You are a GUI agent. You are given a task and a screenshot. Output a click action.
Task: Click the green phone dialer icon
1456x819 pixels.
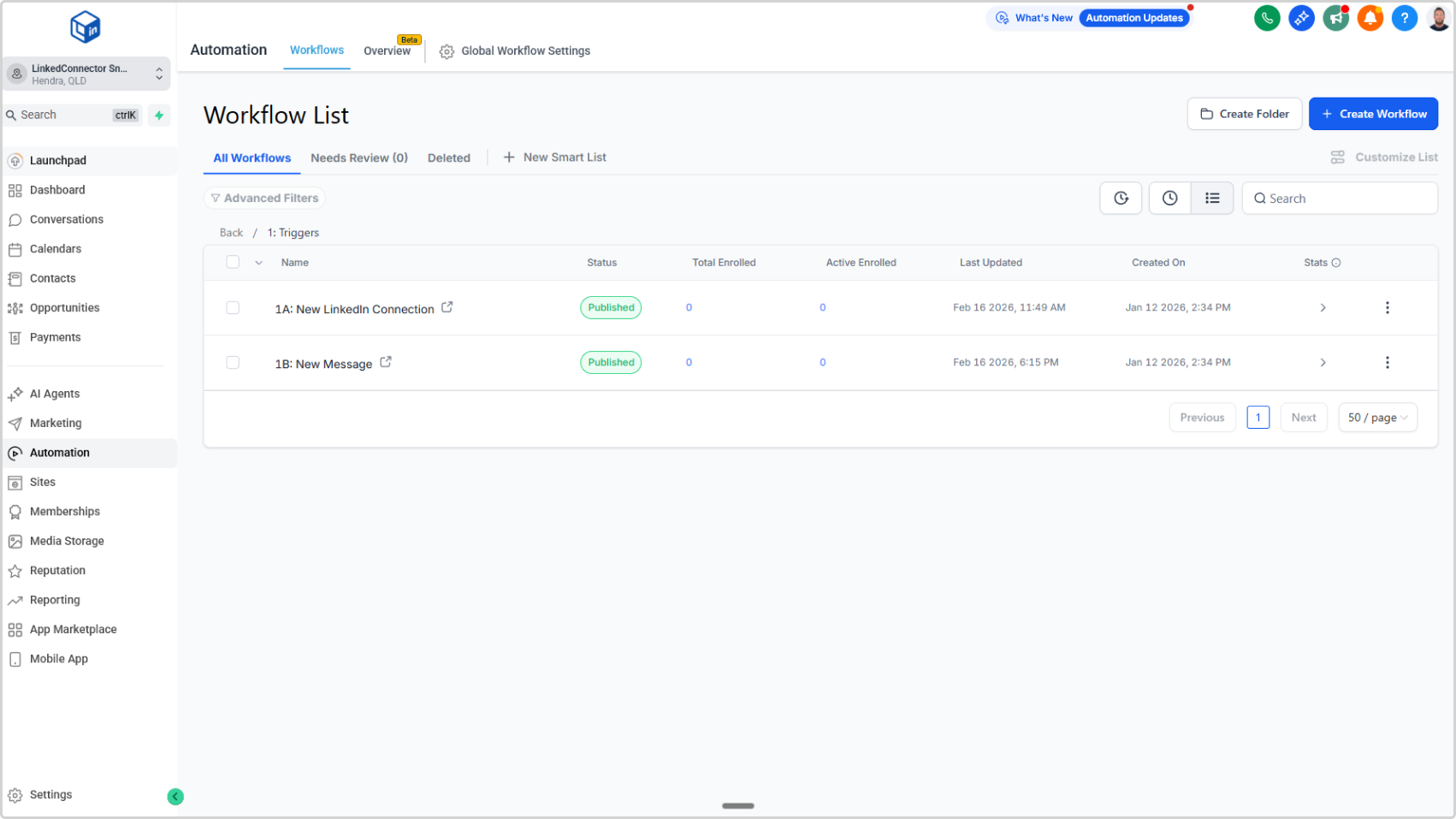[x=1267, y=18]
